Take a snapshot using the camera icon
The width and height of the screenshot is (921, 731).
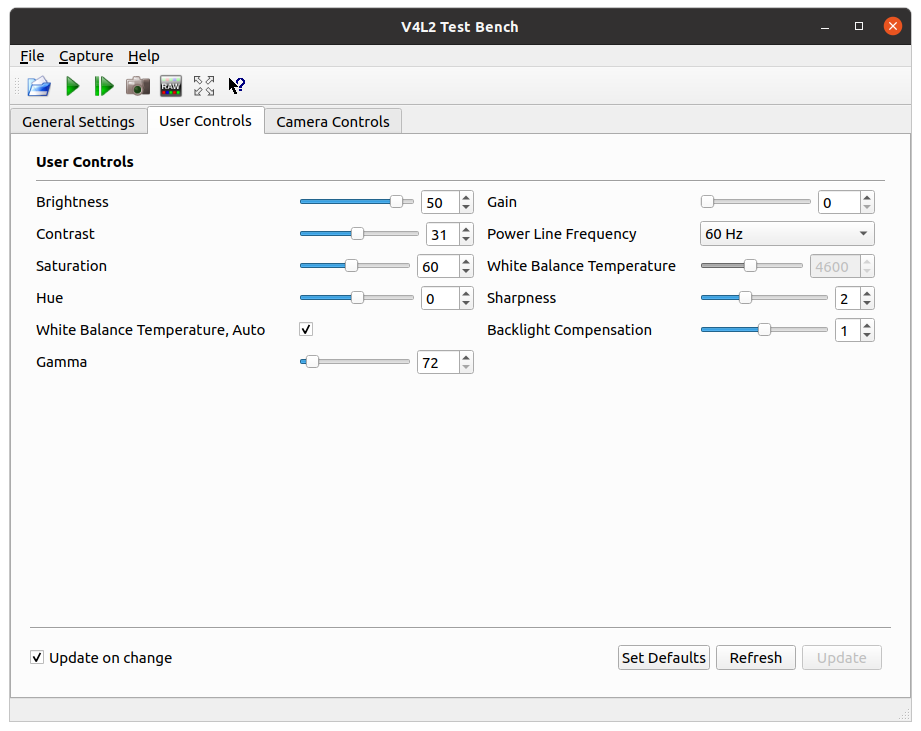pos(137,86)
